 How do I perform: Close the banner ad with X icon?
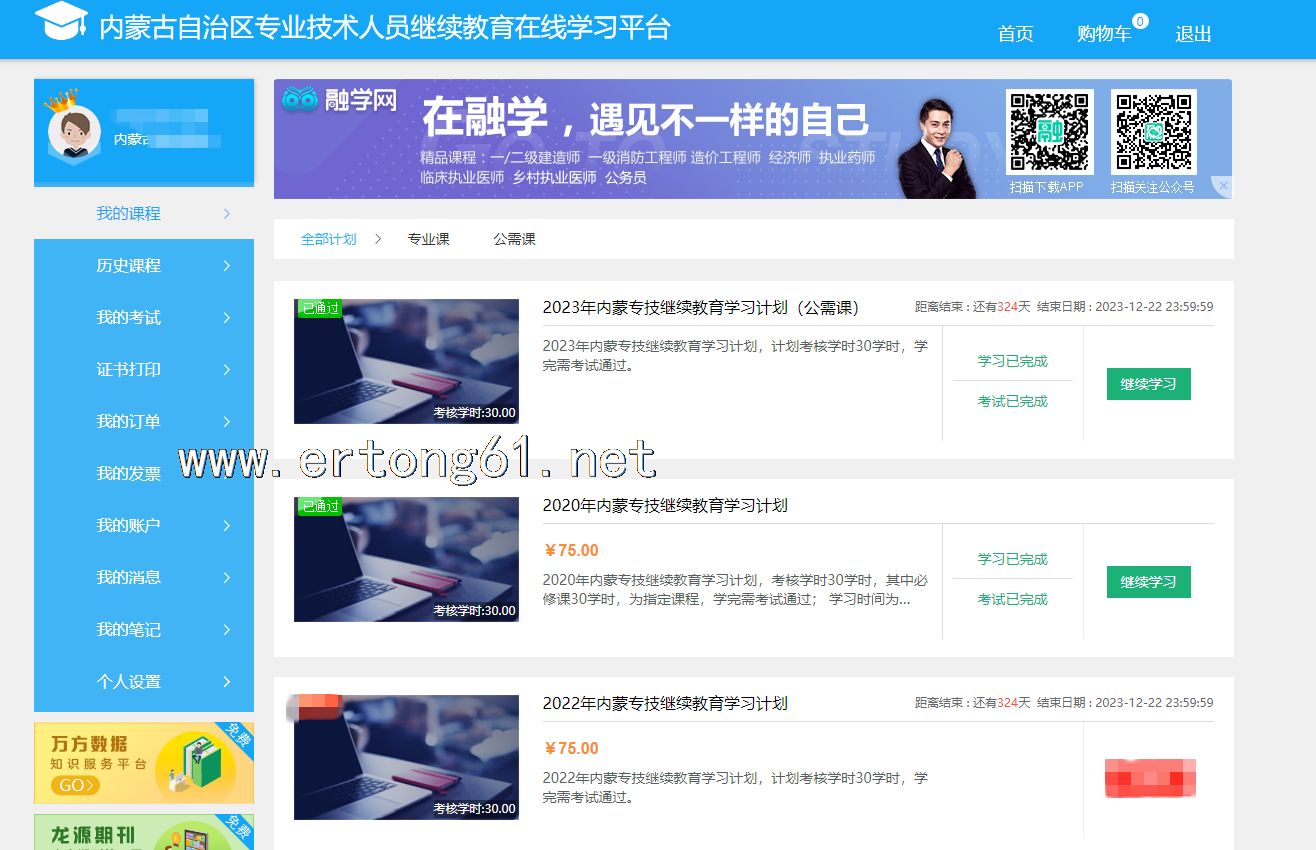pos(1222,186)
